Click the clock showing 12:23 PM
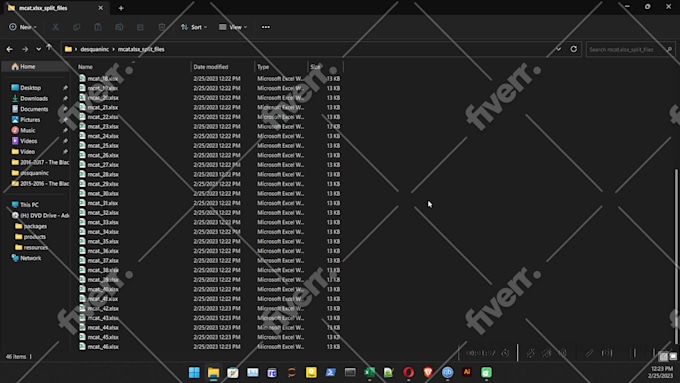 coord(662,368)
